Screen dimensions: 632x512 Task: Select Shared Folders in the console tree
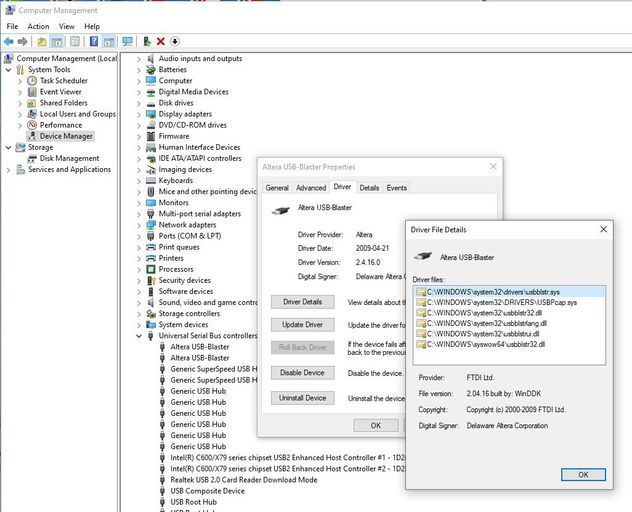63,103
